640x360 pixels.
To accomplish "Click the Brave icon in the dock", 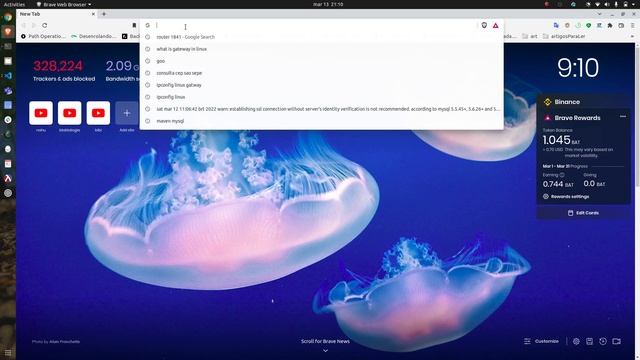I will pos(8,32).
